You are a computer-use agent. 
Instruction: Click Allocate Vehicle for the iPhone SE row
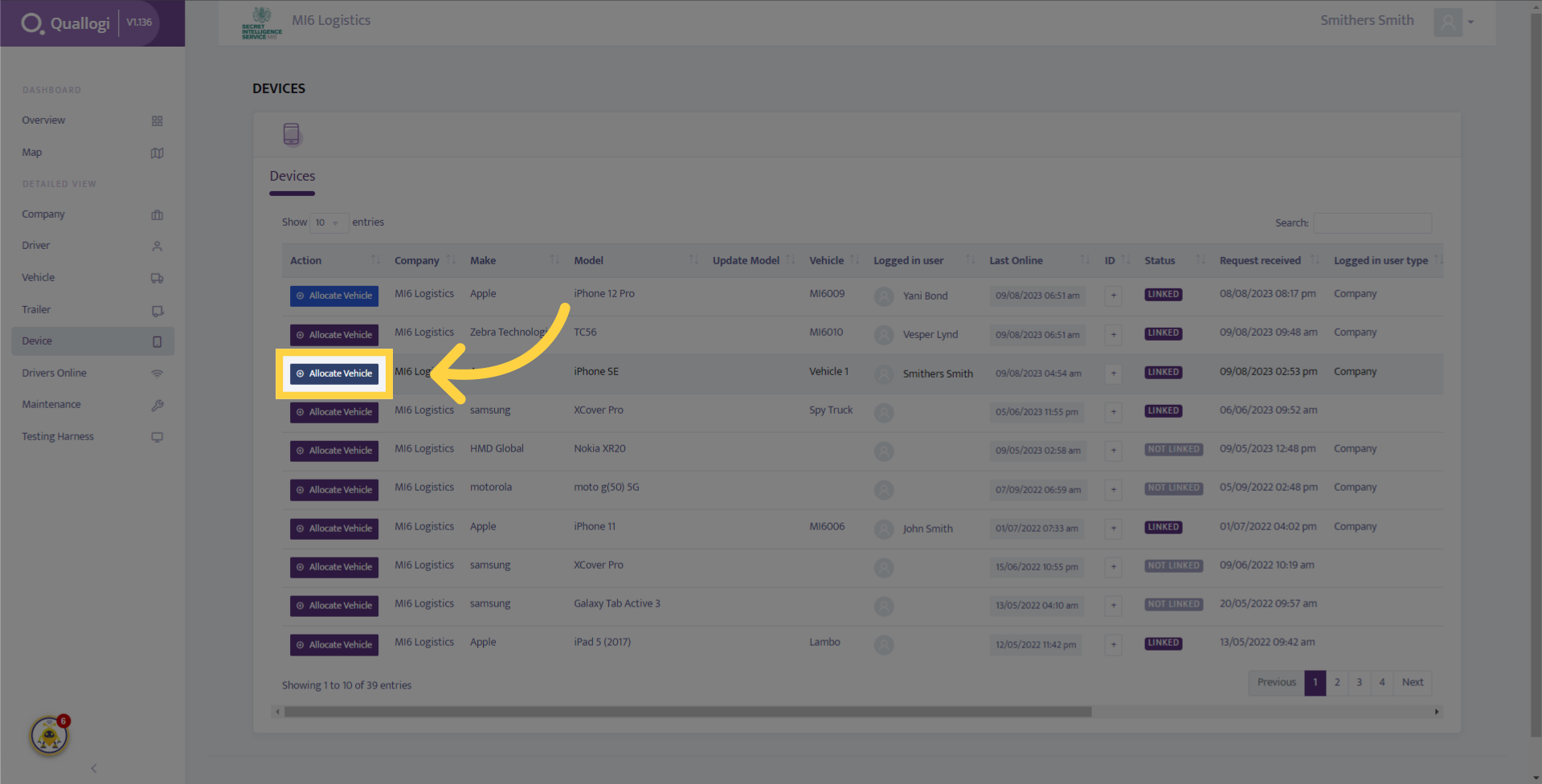point(334,374)
